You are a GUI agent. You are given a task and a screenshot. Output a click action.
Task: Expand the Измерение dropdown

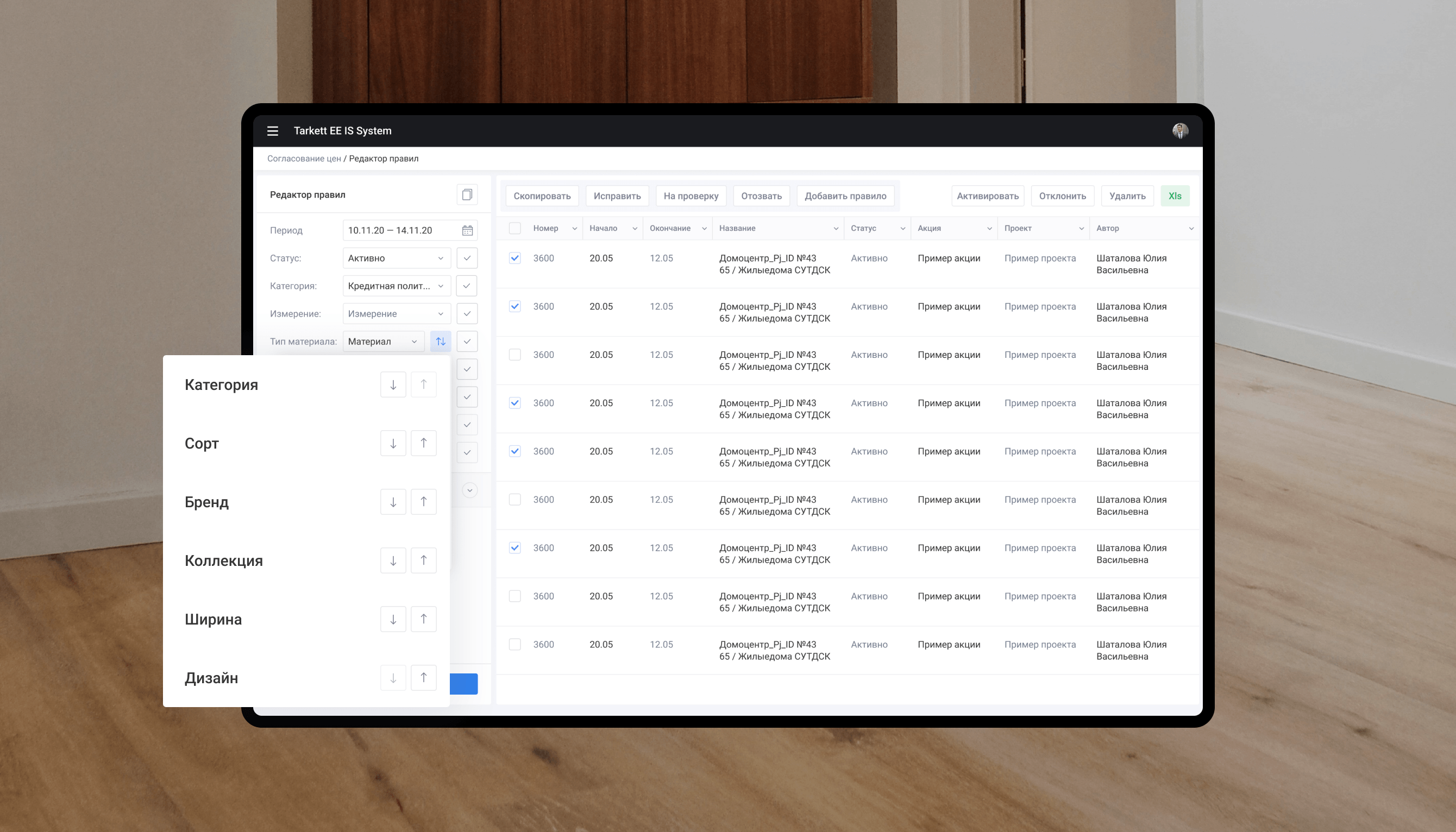click(x=396, y=314)
